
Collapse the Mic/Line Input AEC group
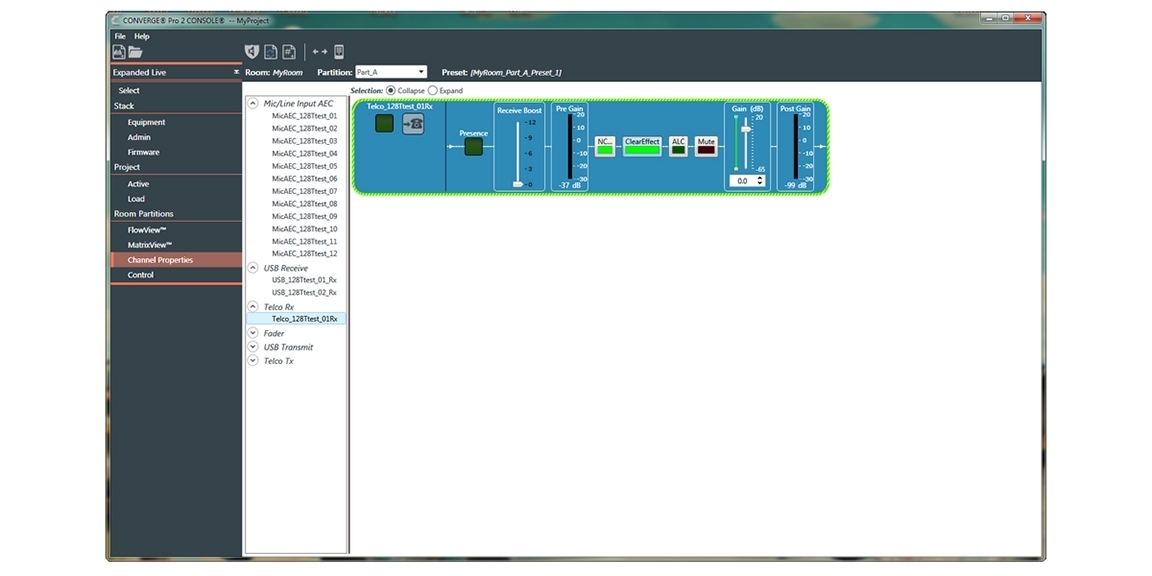click(253, 103)
